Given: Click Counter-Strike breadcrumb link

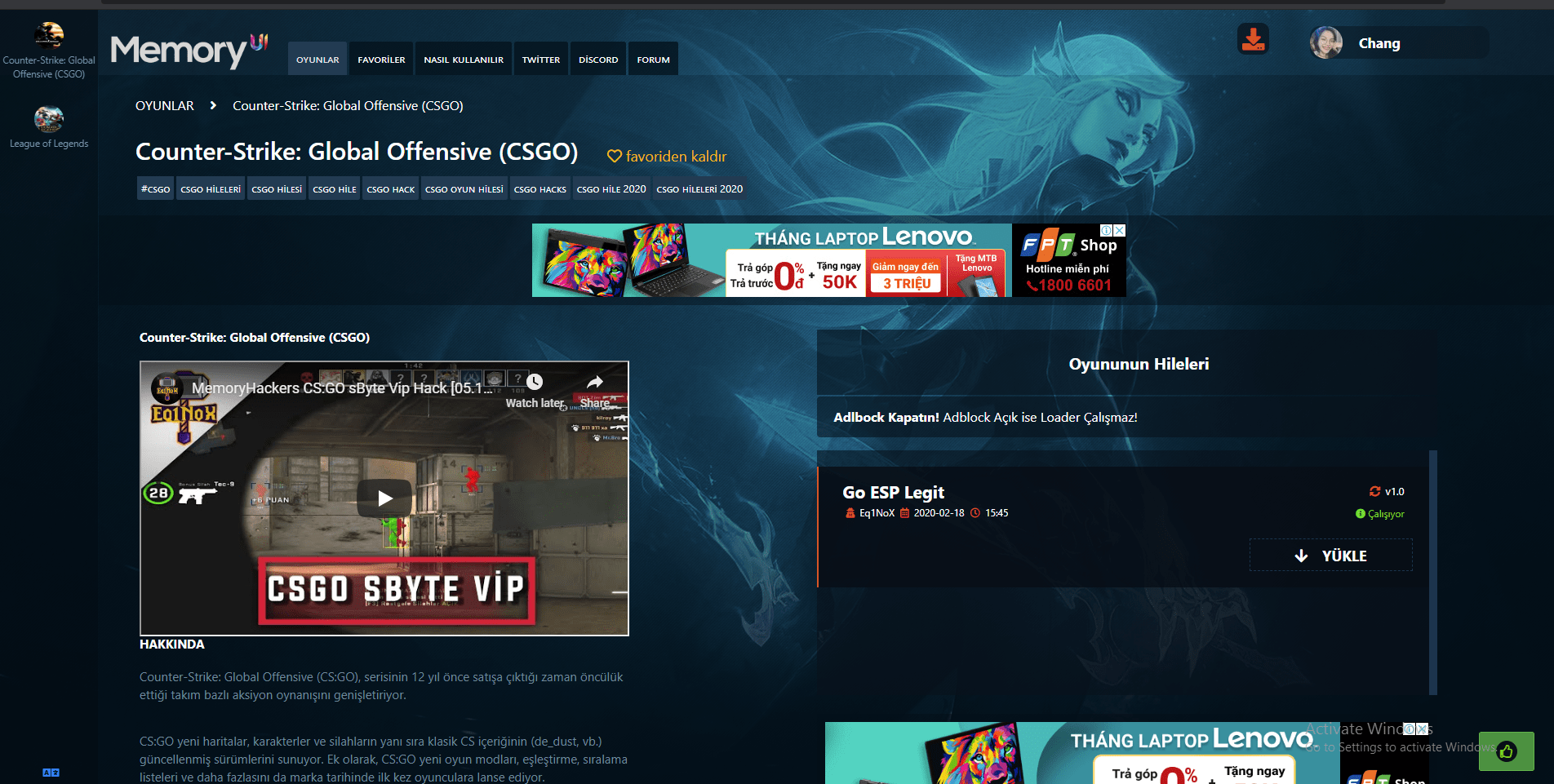Looking at the screenshot, I should (x=348, y=106).
